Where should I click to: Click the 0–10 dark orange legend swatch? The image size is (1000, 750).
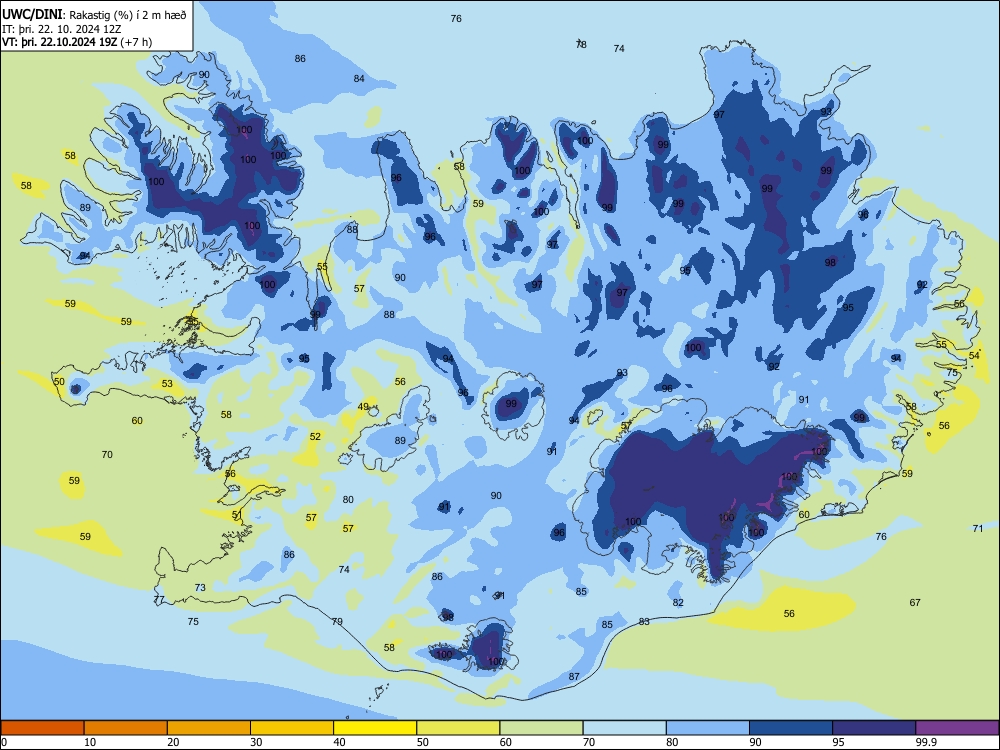(42, 728)
